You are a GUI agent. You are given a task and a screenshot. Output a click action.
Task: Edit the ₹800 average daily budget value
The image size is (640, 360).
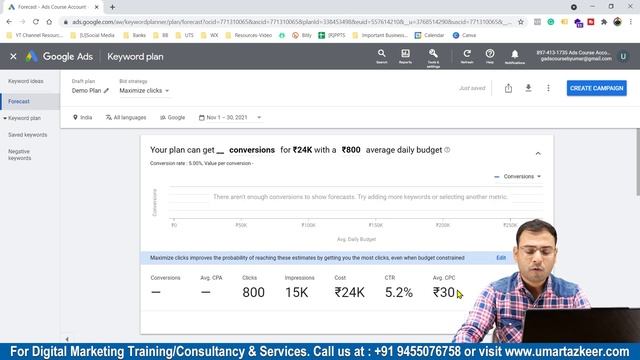[351, 150]
